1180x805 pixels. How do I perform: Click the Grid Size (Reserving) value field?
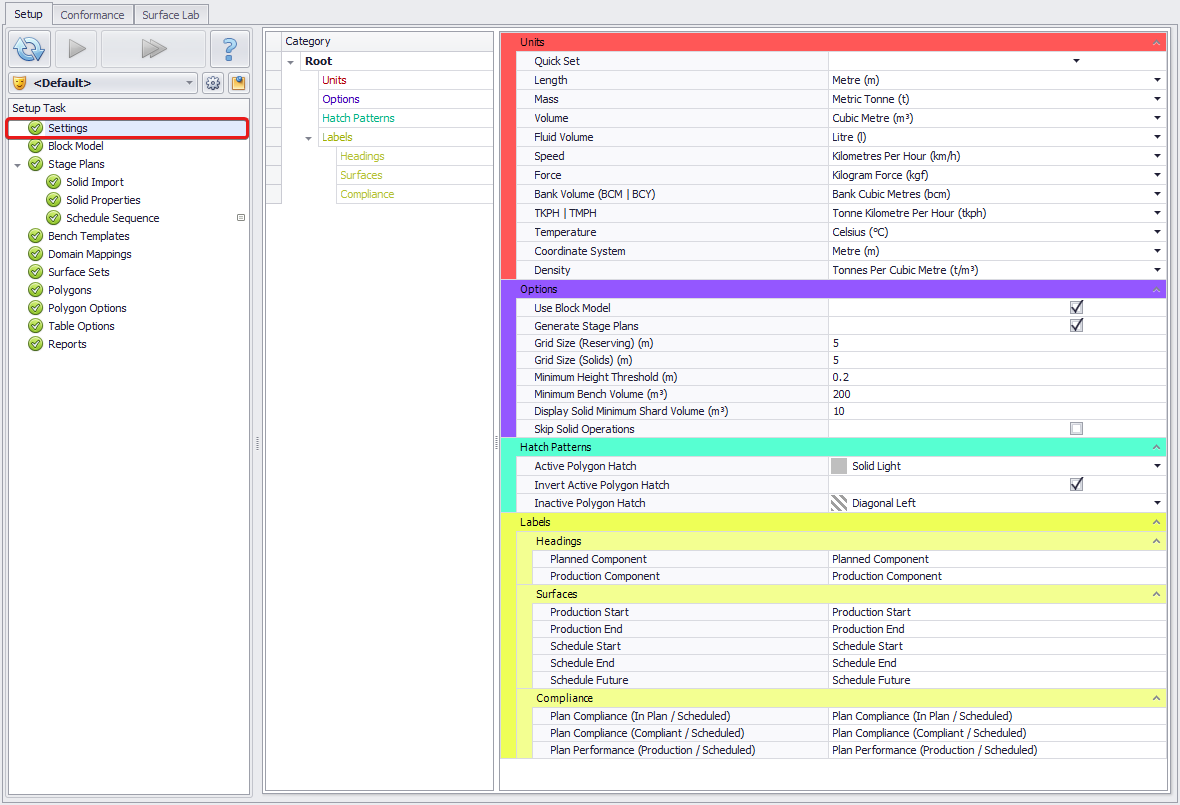coord(995,343)
